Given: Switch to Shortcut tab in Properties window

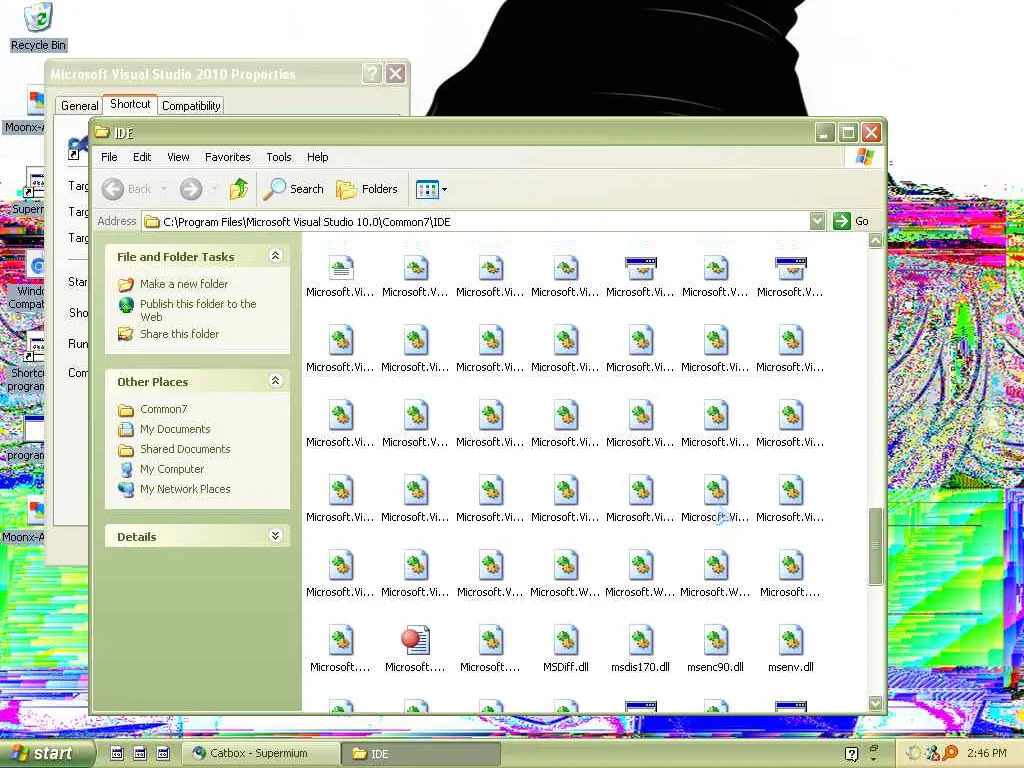Looking at the screenshot, I should [x=130, y=104].
